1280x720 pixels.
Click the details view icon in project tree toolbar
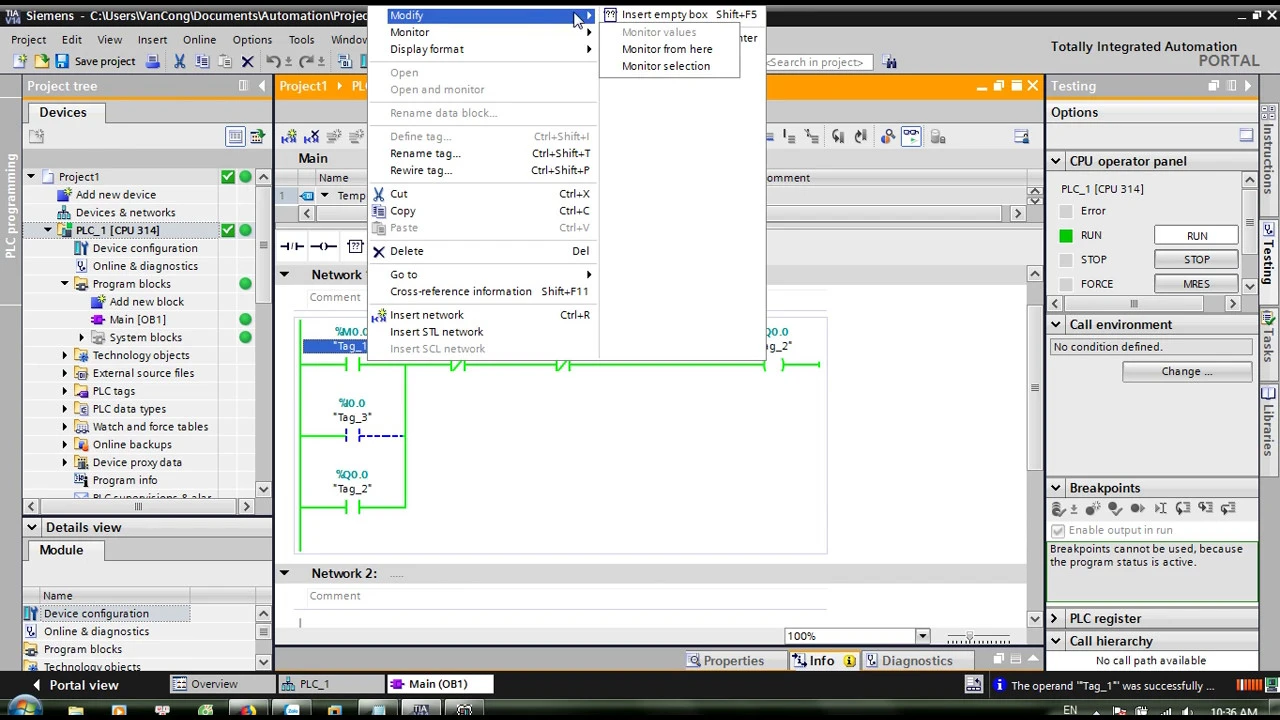pos(235,136)
